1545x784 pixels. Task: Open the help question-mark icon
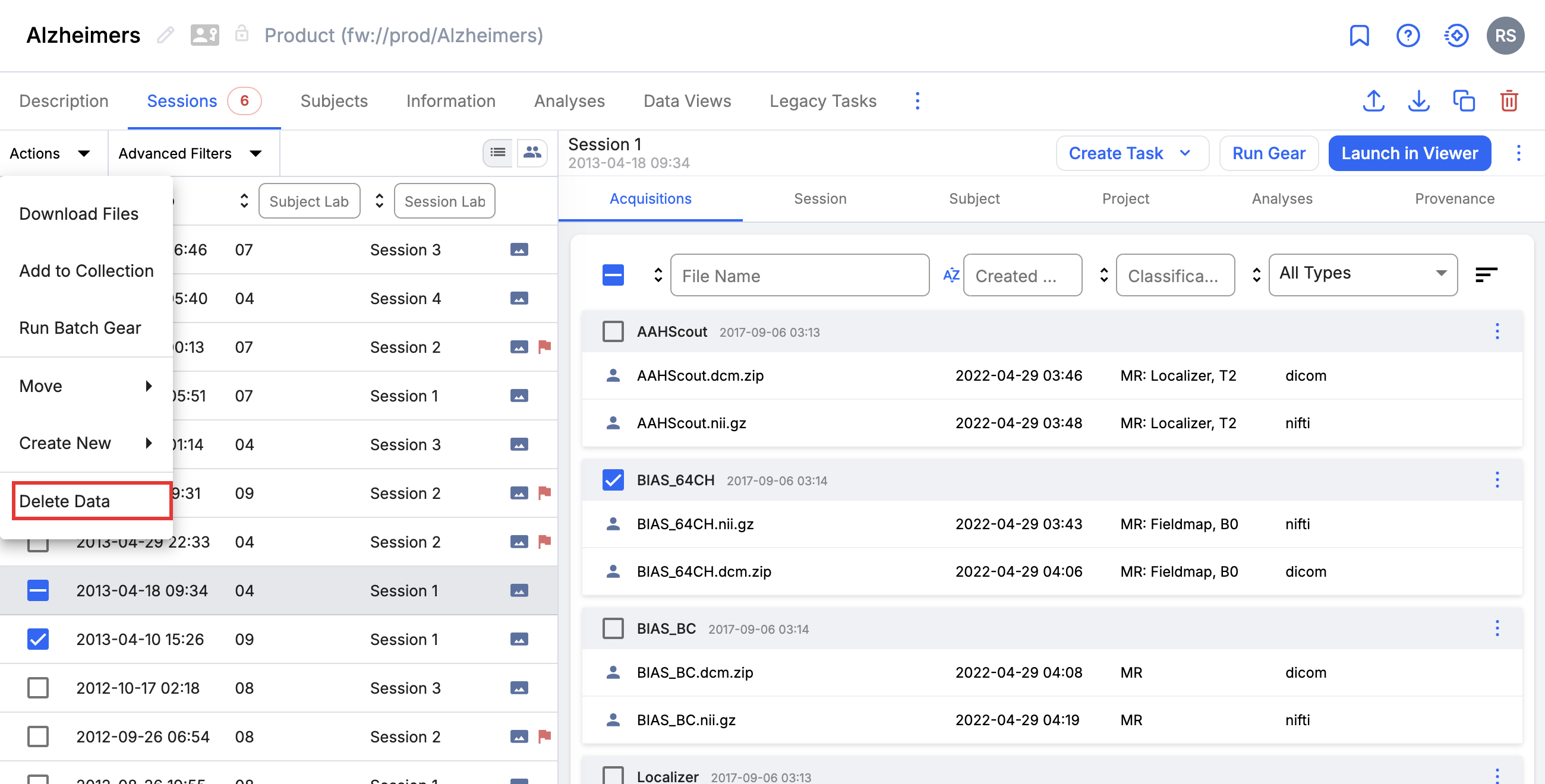(x=1408, y=36)
